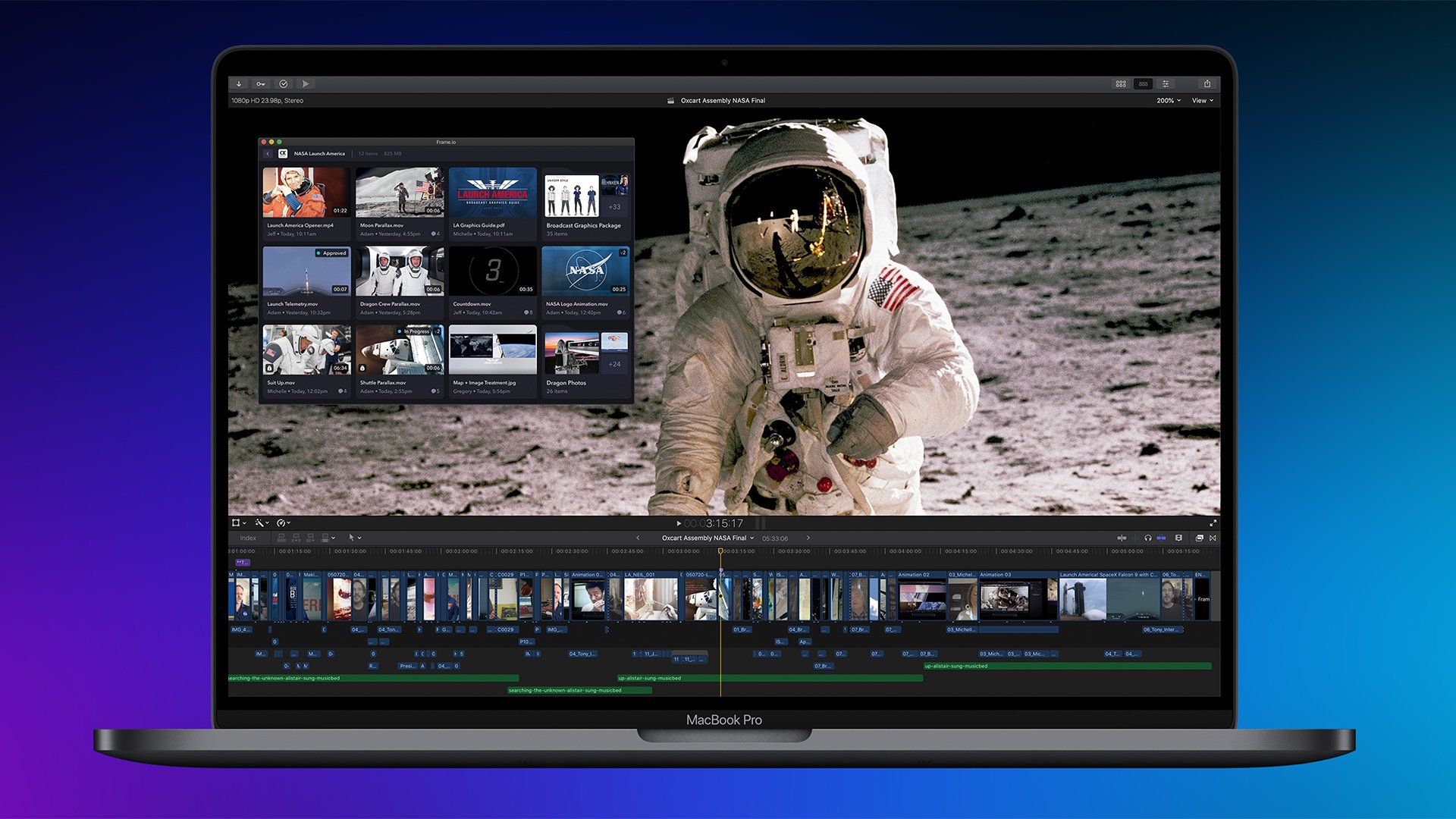The image size is (1456, 819).
Task: Toggle the Inspector sliders panel
Action: (1166, 83)
